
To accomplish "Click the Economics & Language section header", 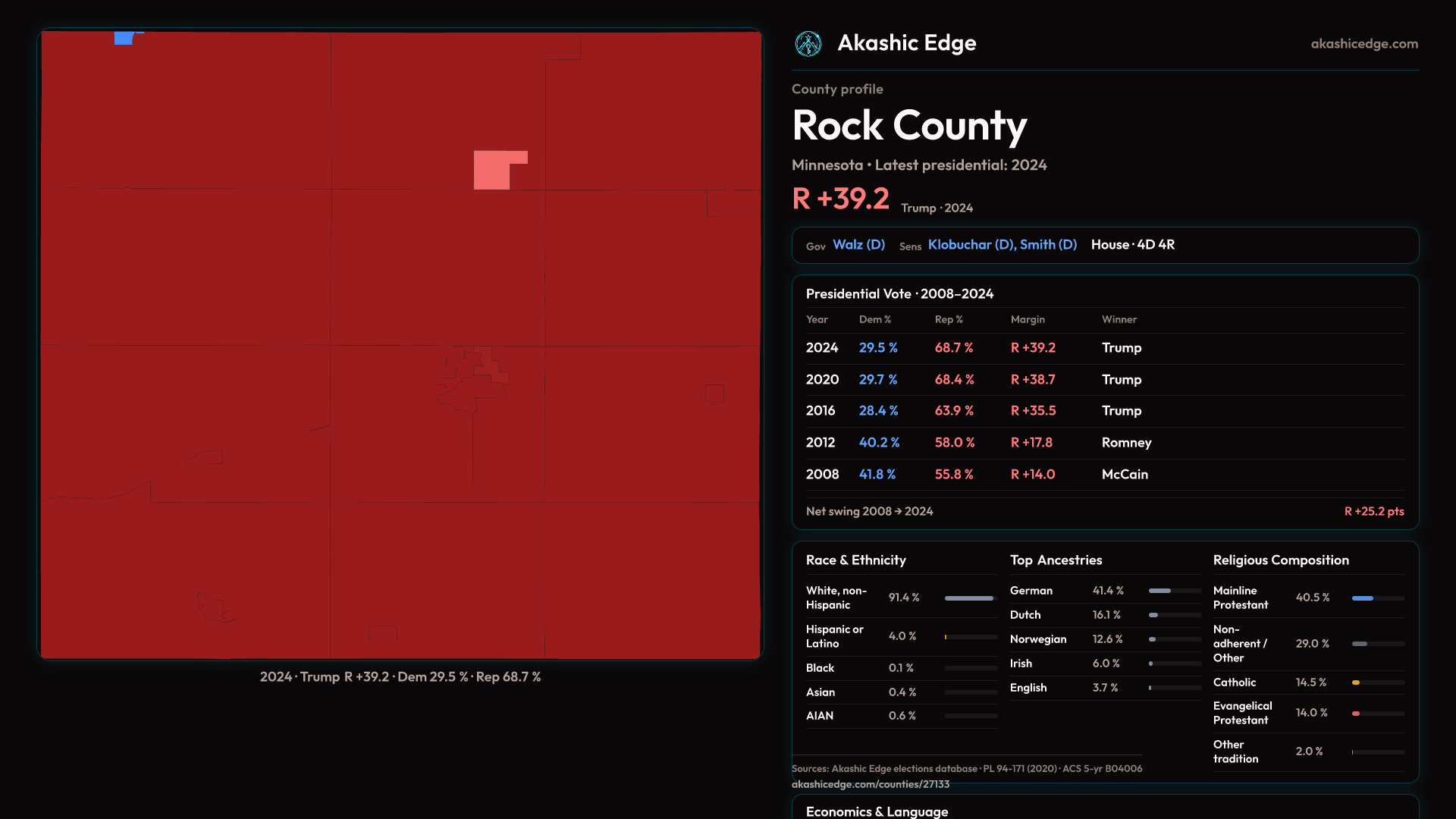I will [x=877, y=811].
